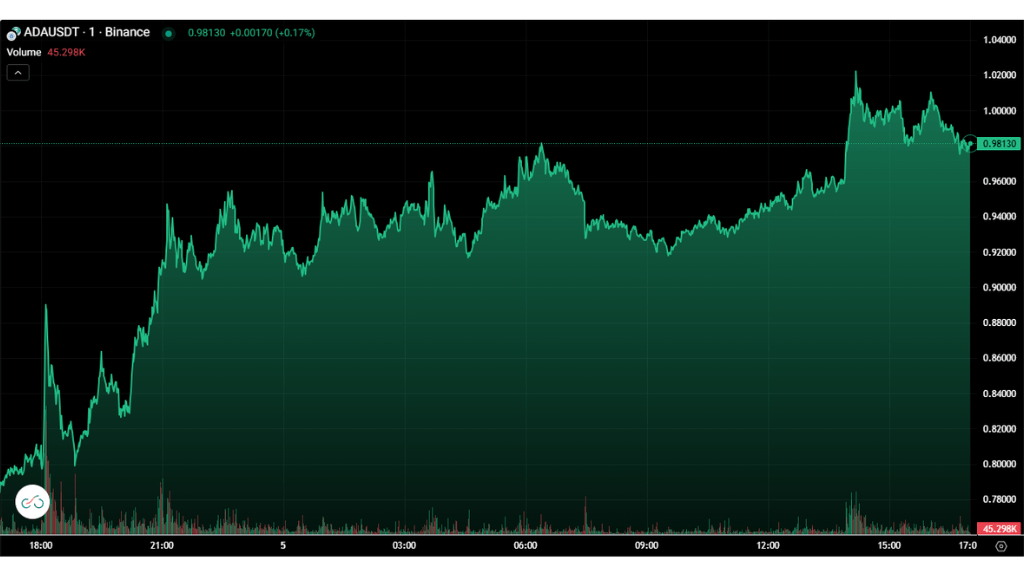Click the 0.80000 price axis label
Screen dimensions: 1024x576
click(x=999, y=464)
